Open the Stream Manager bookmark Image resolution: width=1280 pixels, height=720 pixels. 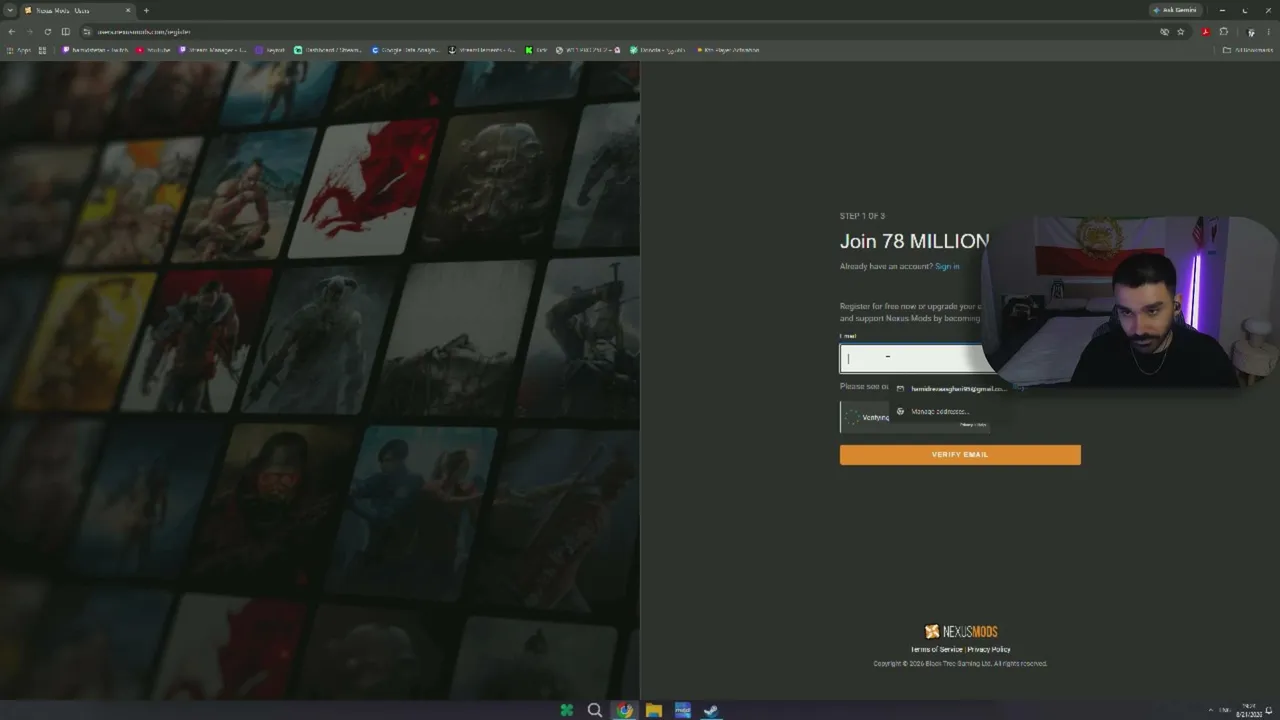213,50
